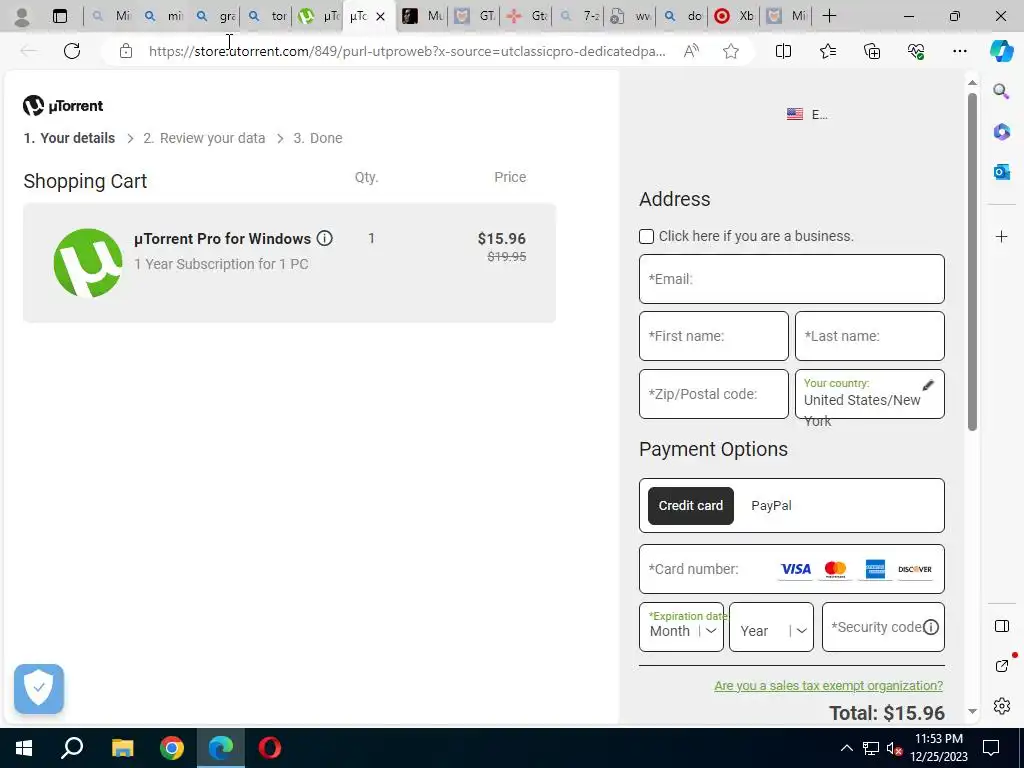The height and width of the screenshot is (768, 1024).
Task: Check 'Click here if you are a business' box
Action: [x=646, y=236]
